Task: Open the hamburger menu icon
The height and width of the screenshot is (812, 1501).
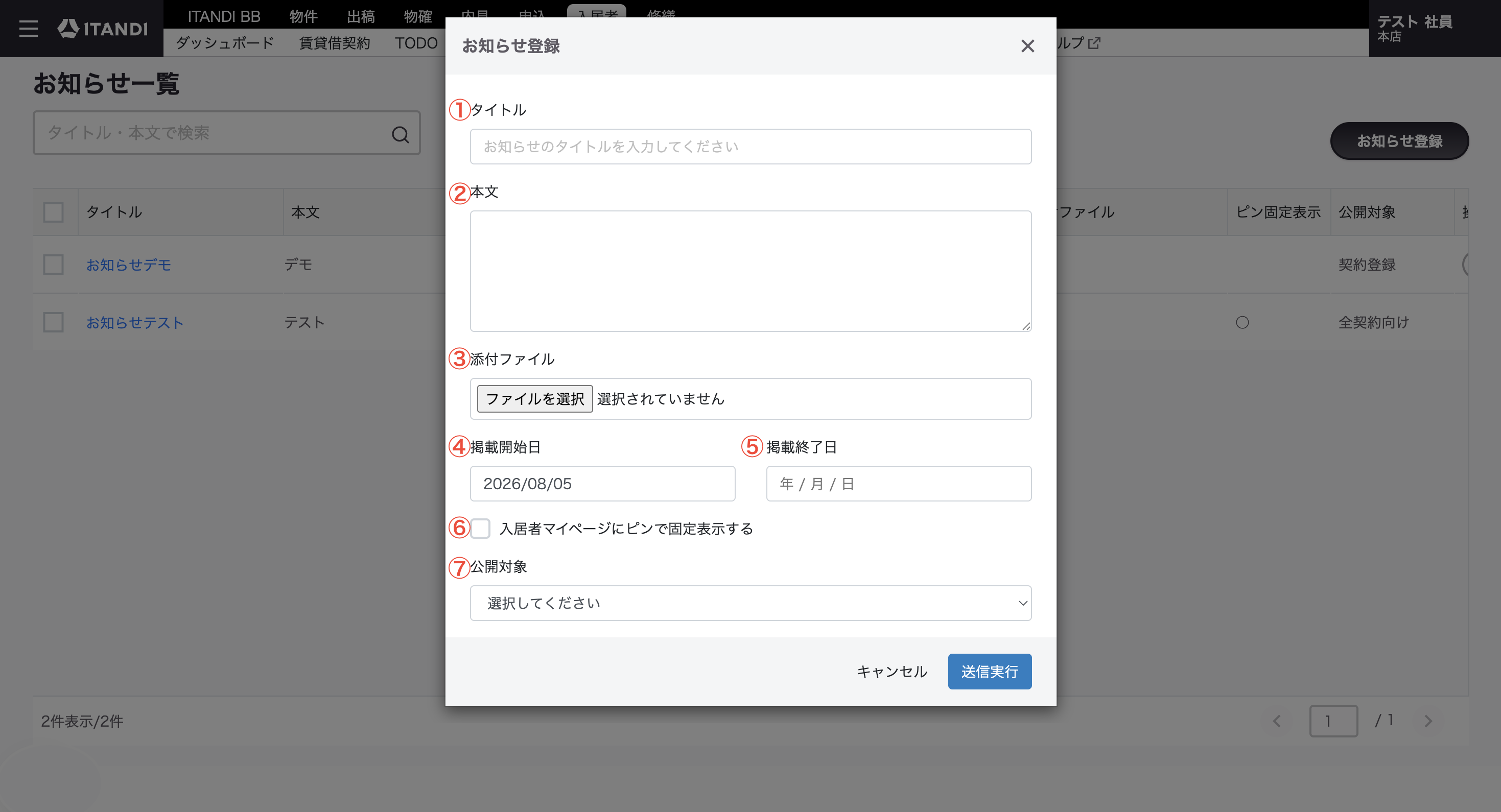Action: coord(28,29)
